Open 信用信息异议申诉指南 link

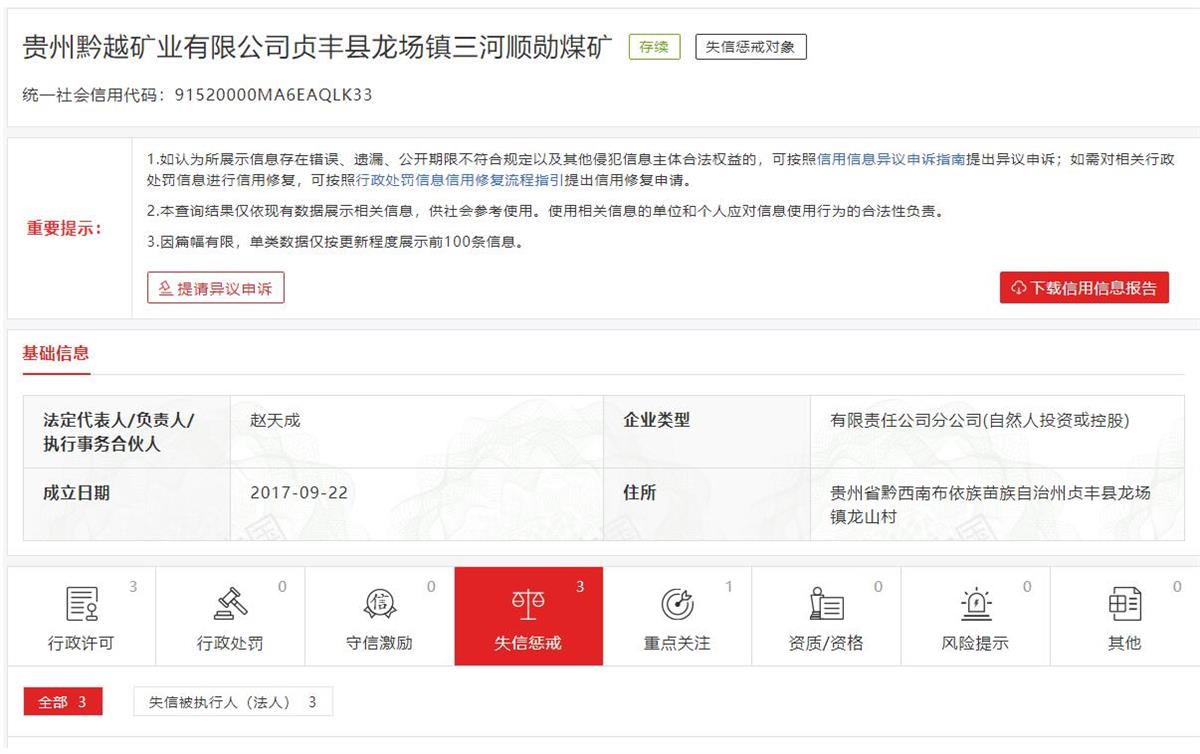click(x=891, y=159)
